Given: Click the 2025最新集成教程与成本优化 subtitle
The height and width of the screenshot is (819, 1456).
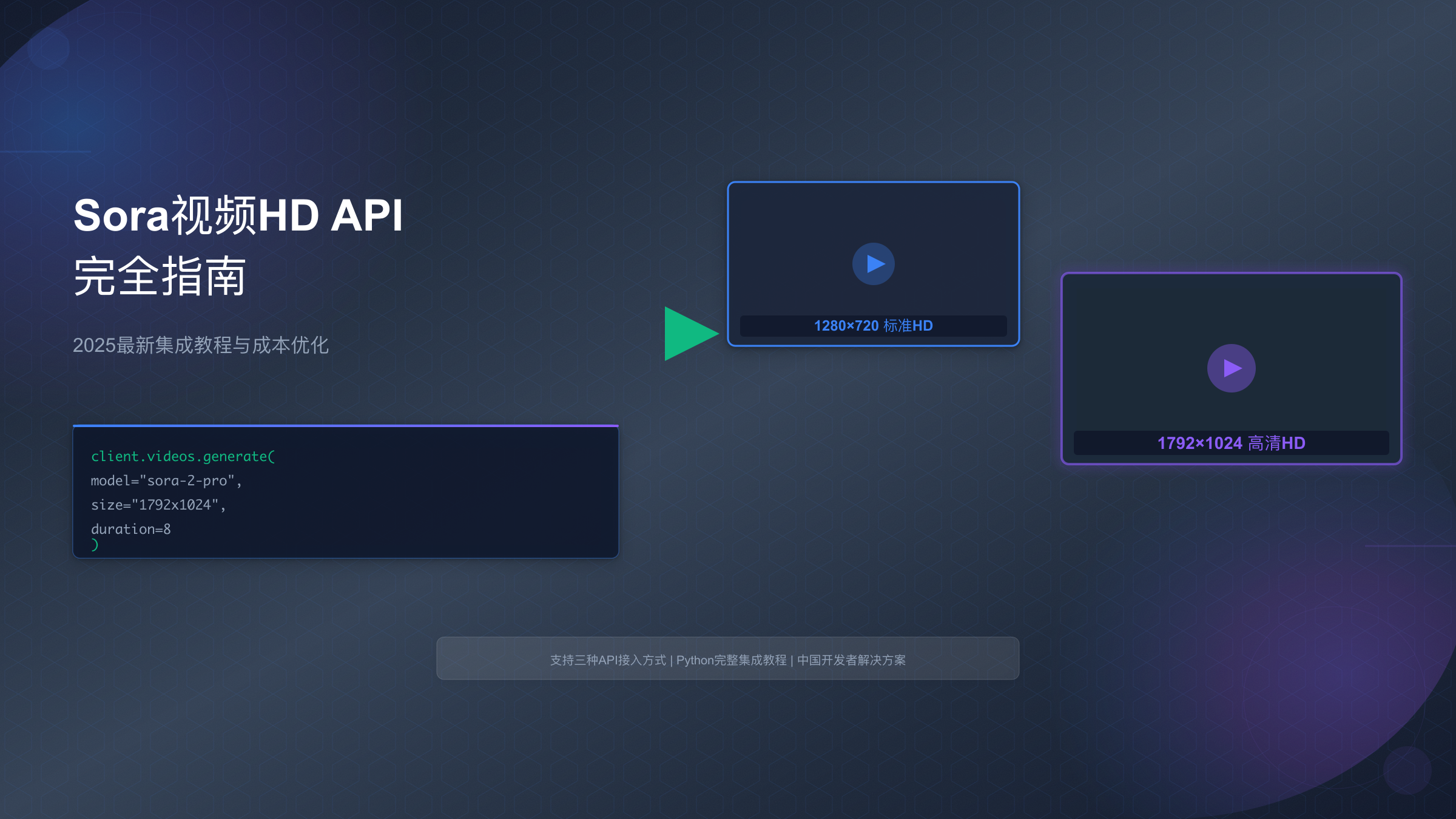Looking at the screenshot, I should pos(201,345).
